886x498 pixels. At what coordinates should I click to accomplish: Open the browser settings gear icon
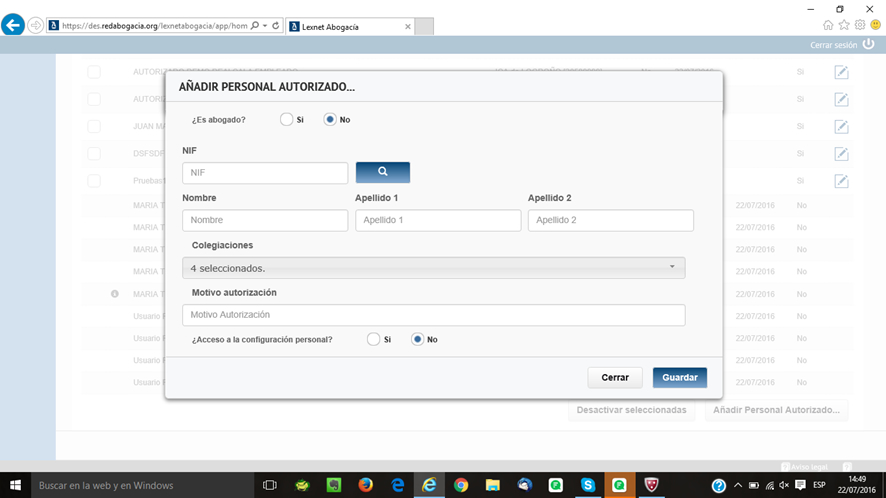tap(859, 25)
